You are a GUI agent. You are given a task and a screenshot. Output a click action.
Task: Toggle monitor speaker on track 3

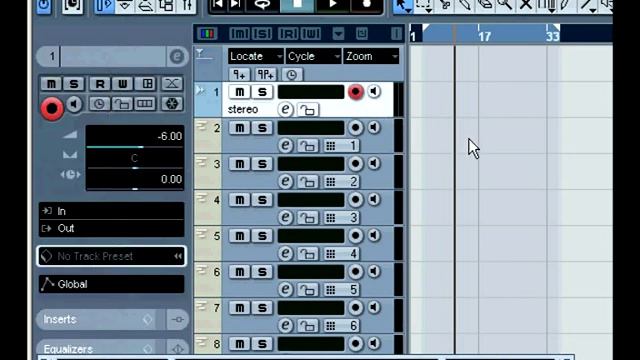pyautogui.click(x=374, y=164)
